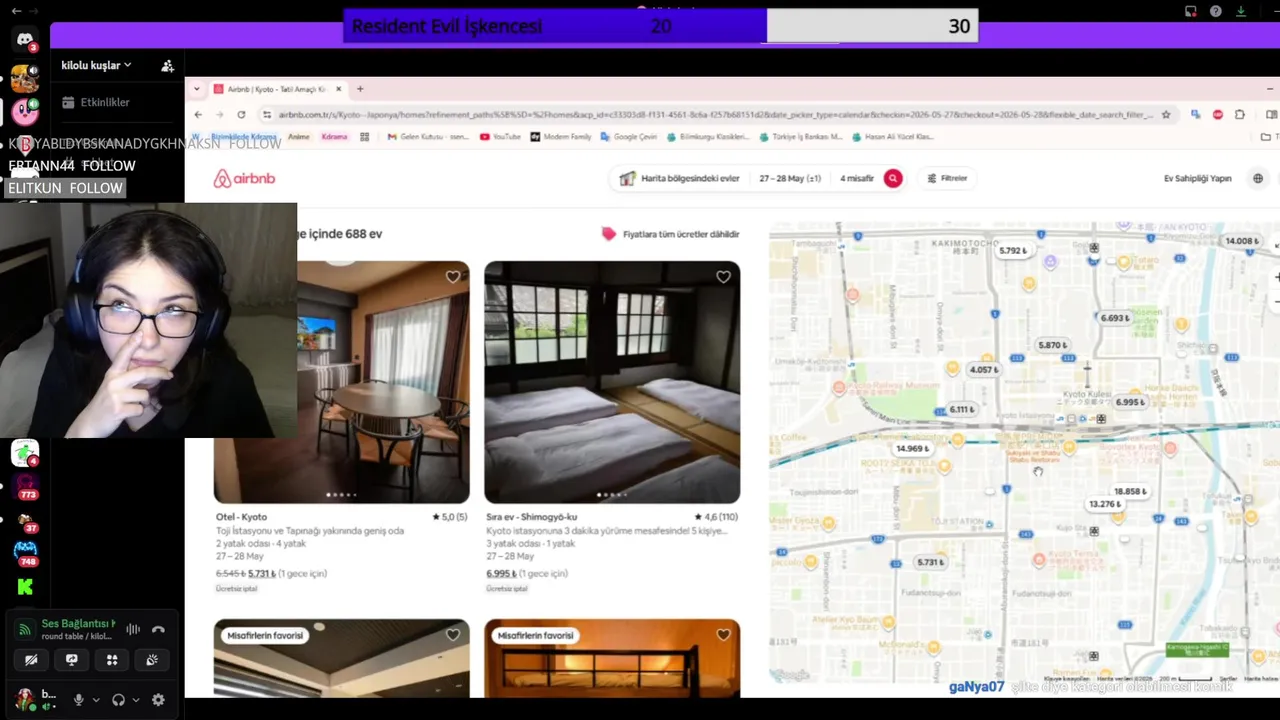Open the Otel - Kyoto listing photo
The height and width of the screenshot is (720, 1280).
[341, 382]
